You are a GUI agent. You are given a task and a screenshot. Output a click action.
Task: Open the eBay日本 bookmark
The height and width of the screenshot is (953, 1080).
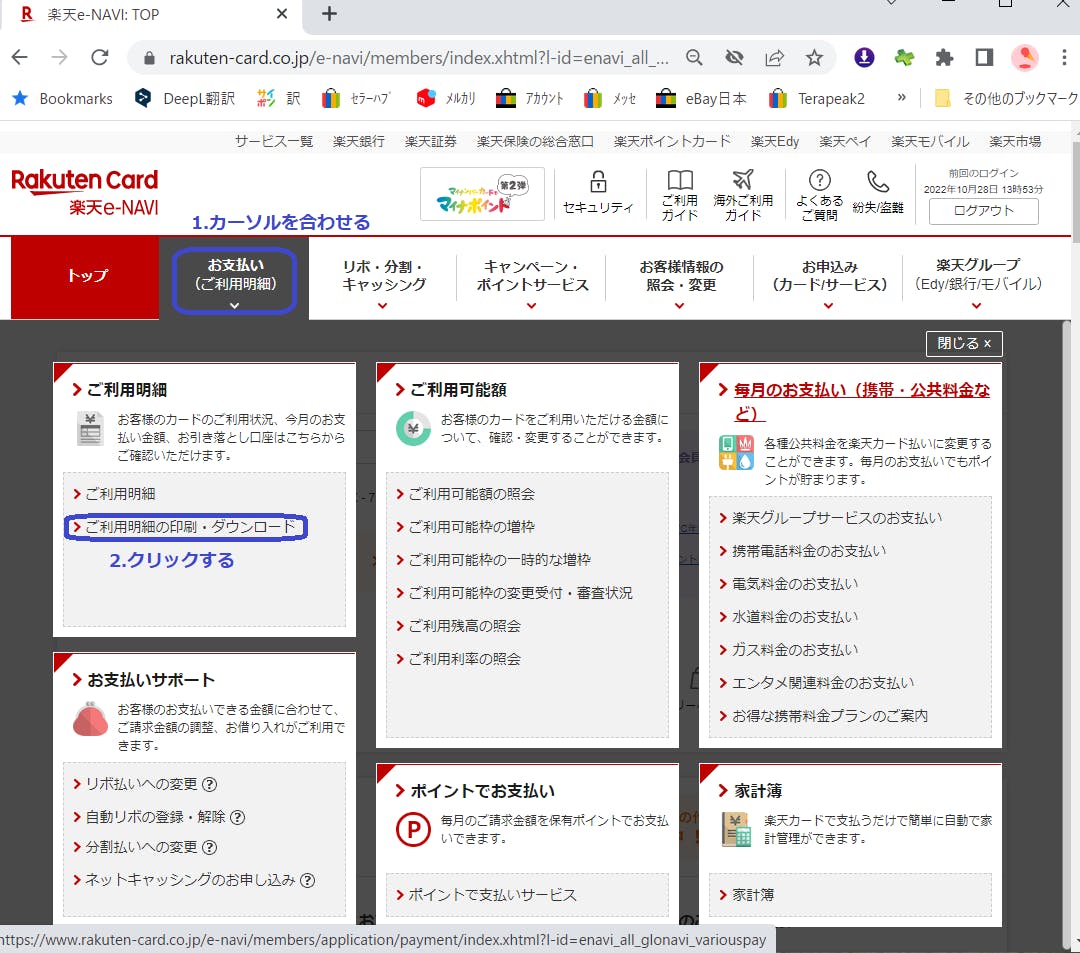click(x=701, y=98)
